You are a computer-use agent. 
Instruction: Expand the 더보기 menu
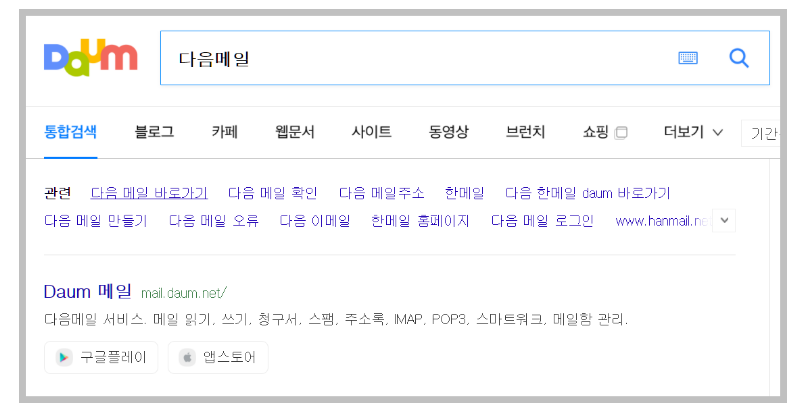pos(693,132)
